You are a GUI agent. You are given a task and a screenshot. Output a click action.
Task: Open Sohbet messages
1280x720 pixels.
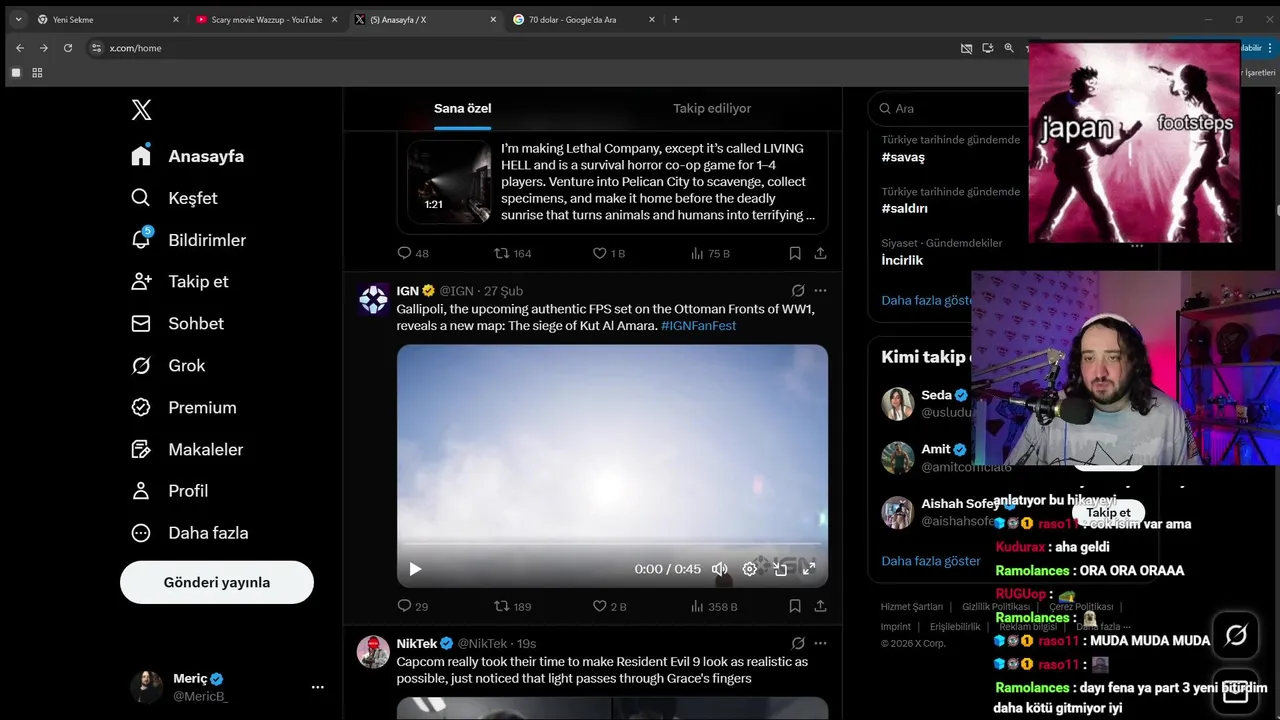(x=177, y=323)
